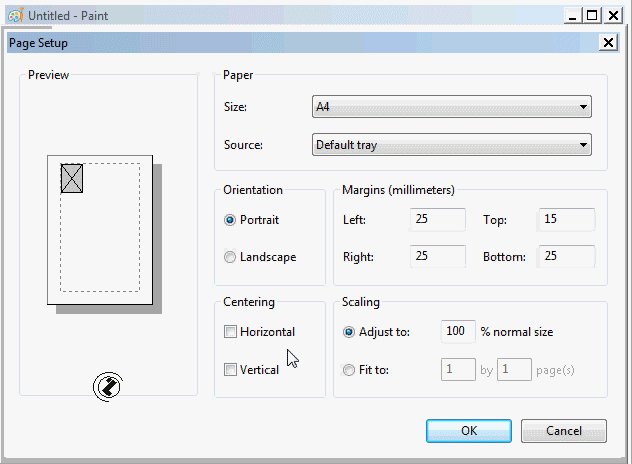Select Portrait orientation
Viewport: 632px width, 464px height.
tap(231, 220)
